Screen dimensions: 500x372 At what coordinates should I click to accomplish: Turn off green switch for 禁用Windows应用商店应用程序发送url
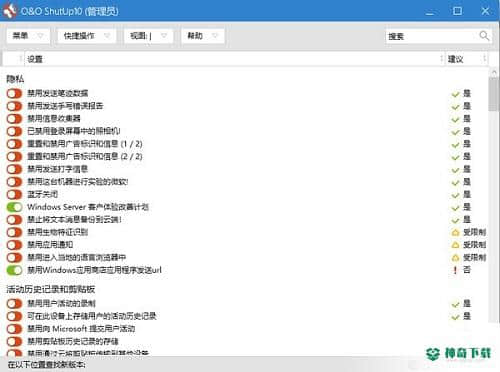pyautogui.click(x=14, y=270)
